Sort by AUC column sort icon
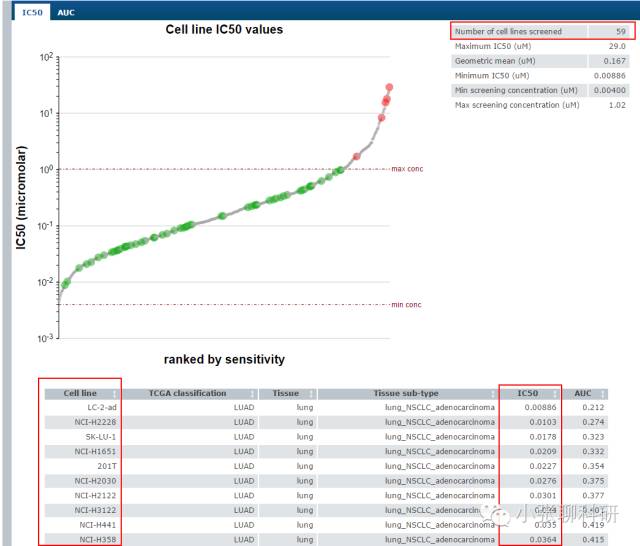 tap(603, 394)
